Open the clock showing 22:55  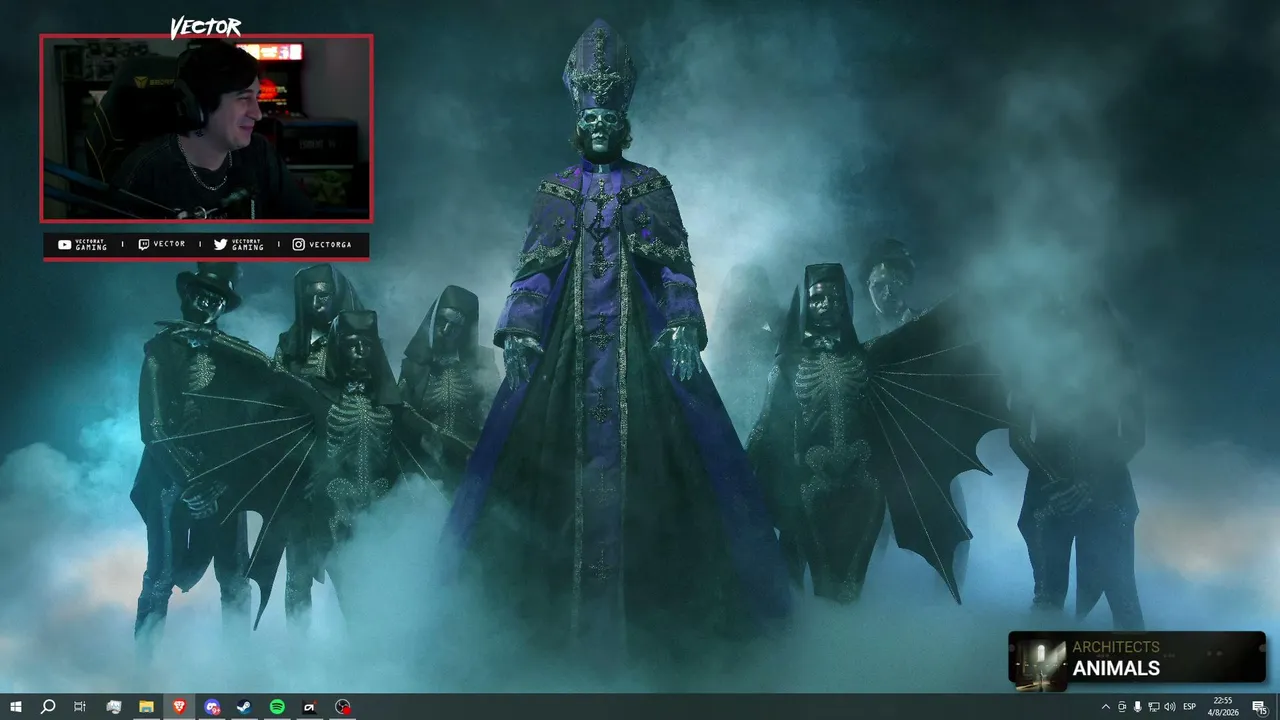tap(1224, 707)
